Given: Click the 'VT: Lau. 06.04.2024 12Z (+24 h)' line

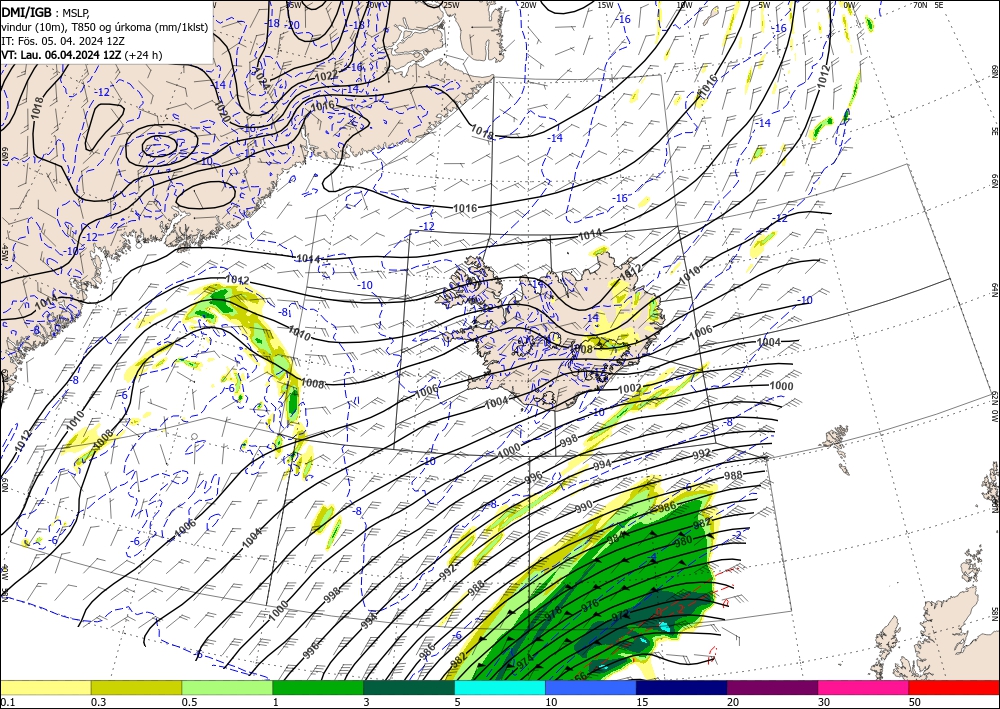Looking at the screenshot, I should click(82, 55).
